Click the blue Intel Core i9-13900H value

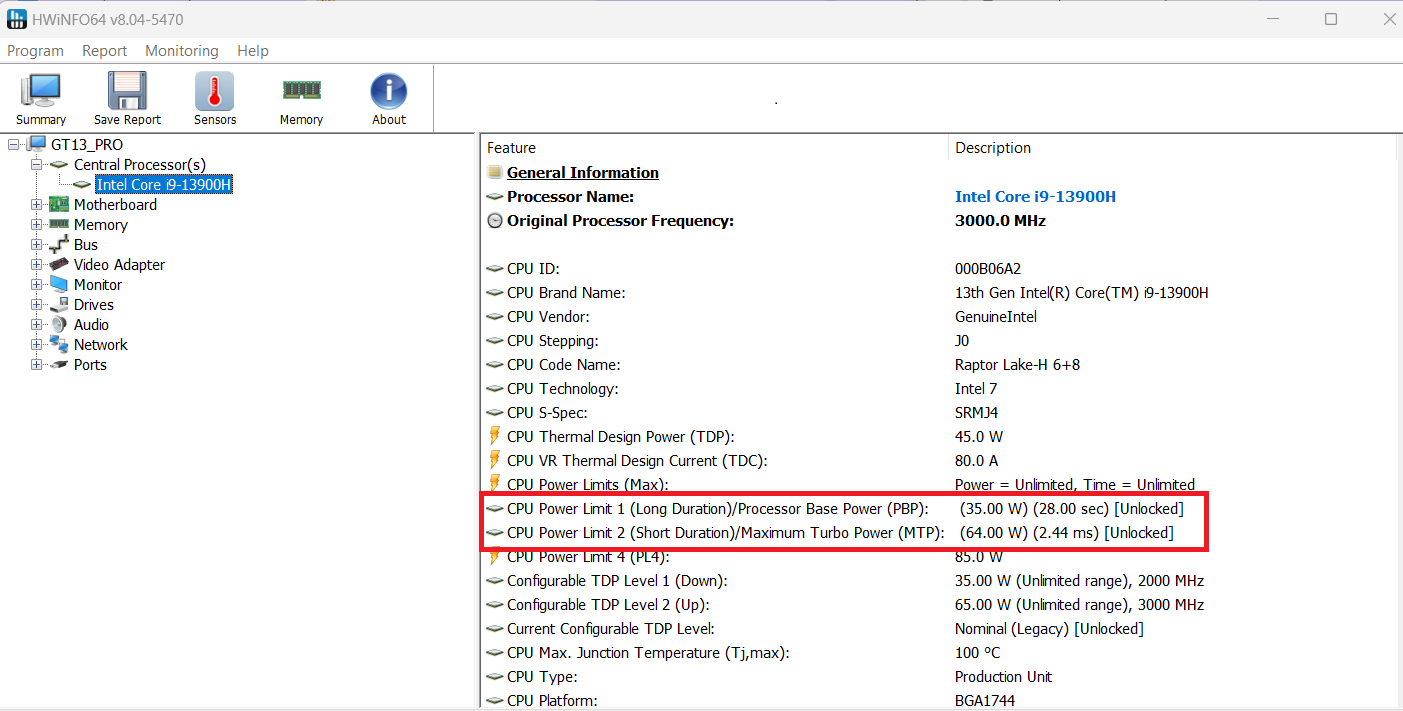coord(1035,196)
